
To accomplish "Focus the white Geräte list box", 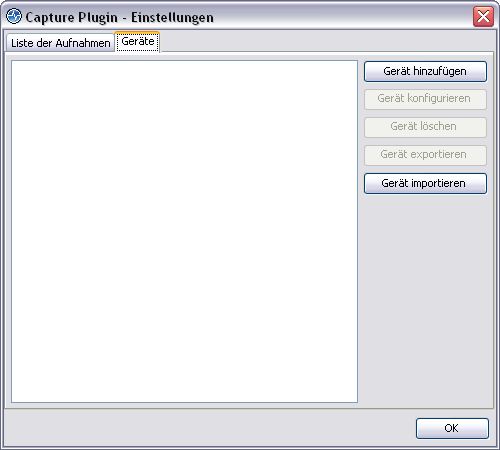I will tap(184, 231).
